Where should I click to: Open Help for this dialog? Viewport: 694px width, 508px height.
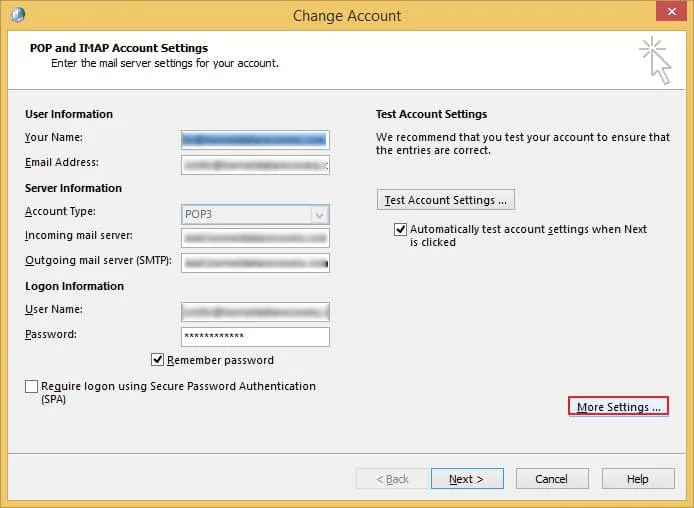coord(638,479)
